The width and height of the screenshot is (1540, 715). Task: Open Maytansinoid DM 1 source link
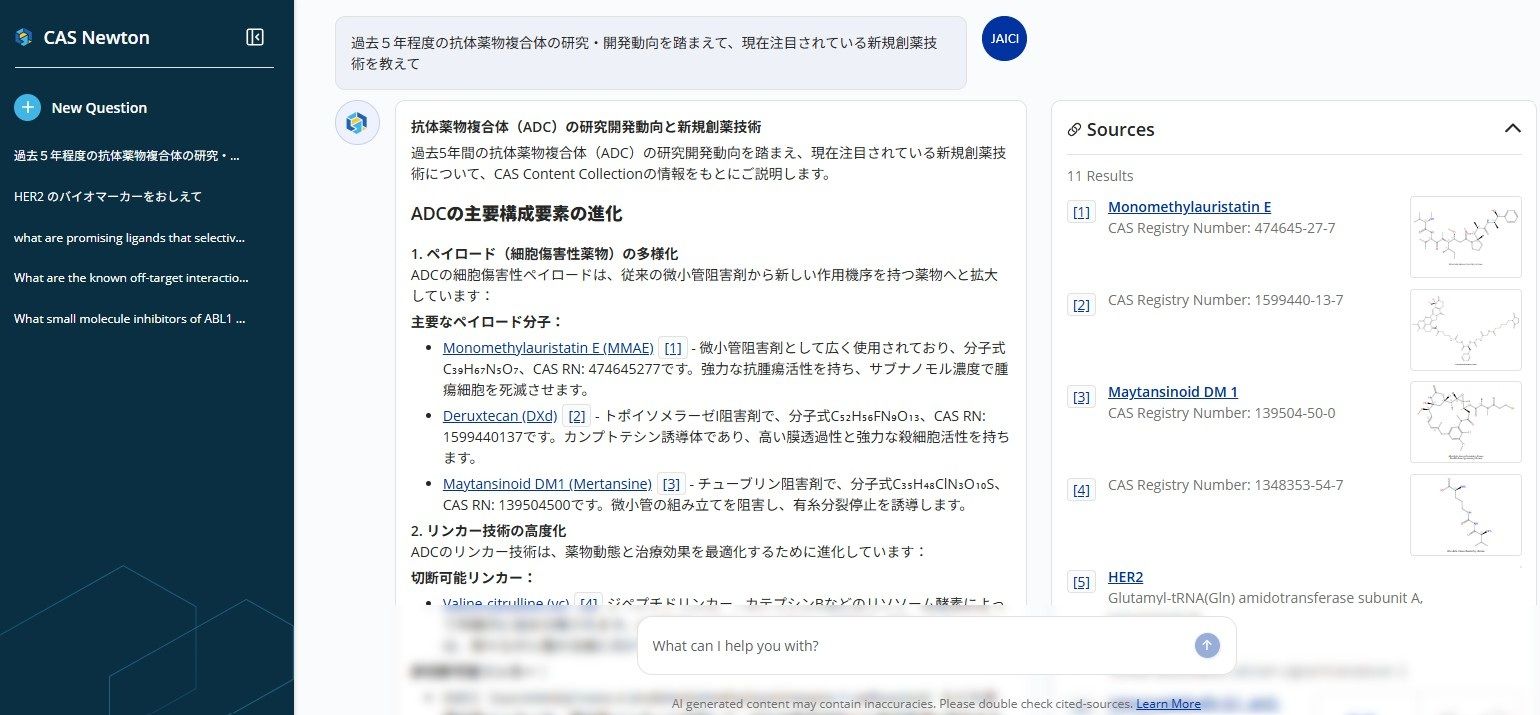click(x=1172, y=391)
